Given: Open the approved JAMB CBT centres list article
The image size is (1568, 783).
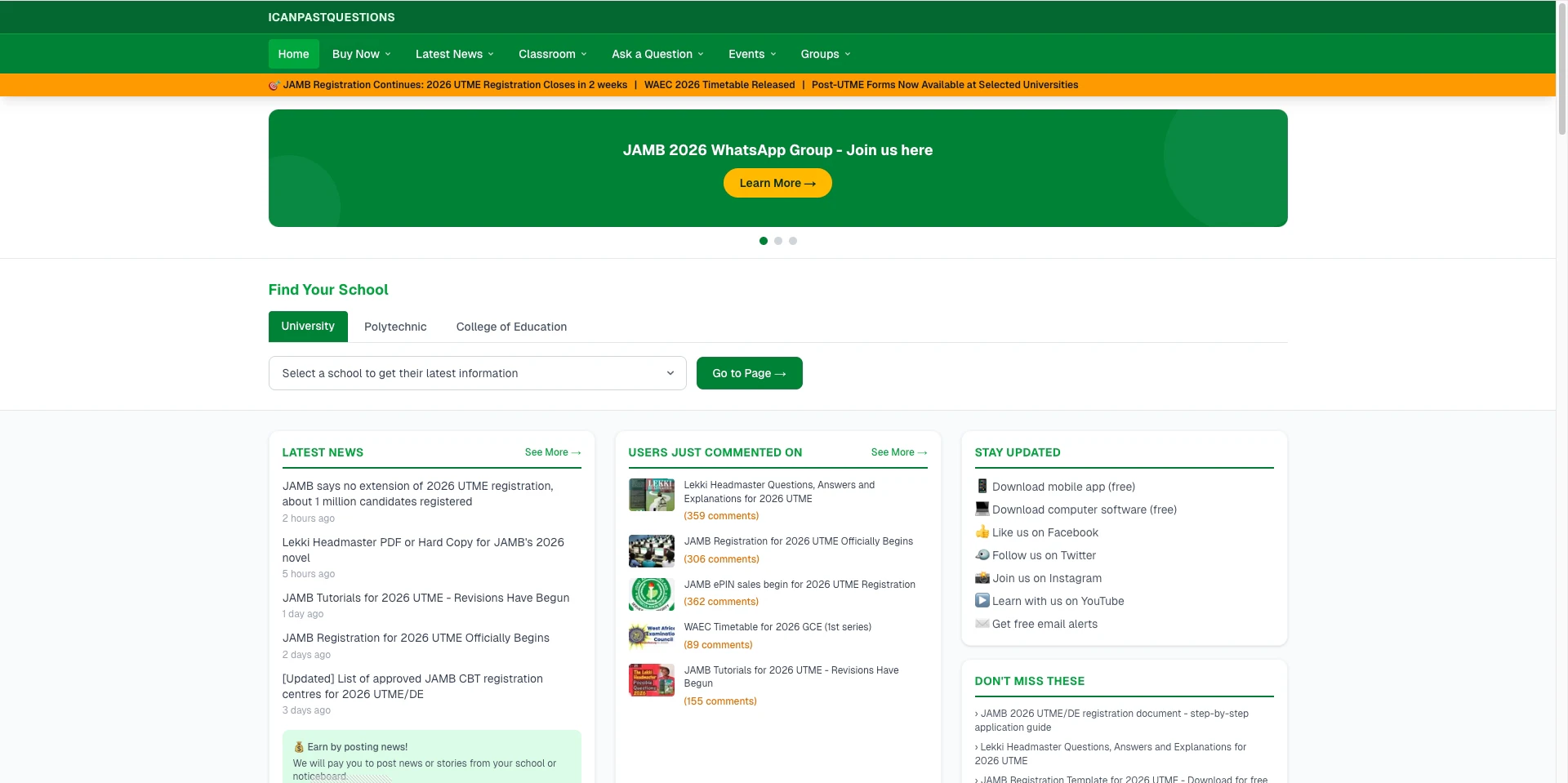Looking at the screenshot, I should point(412,687).
